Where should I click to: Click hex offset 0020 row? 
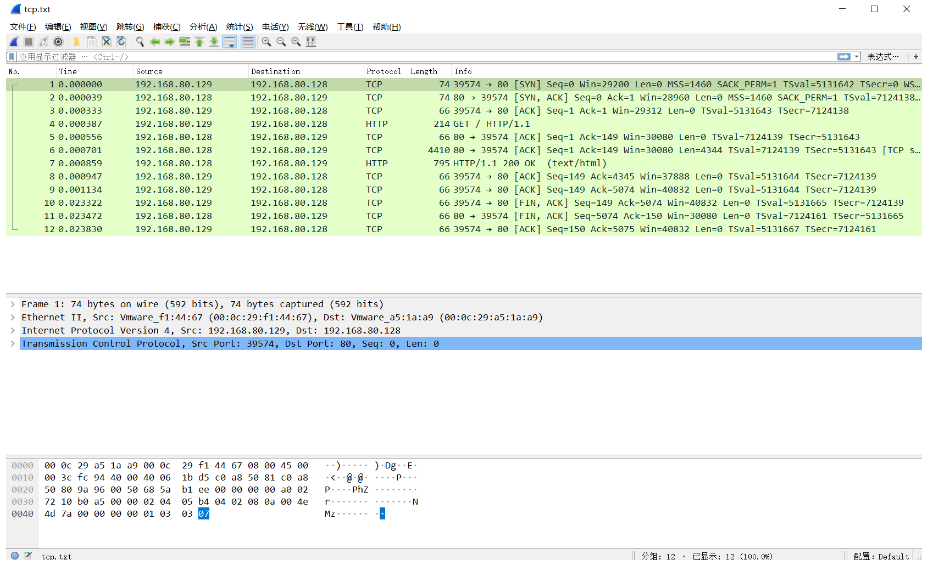pyautogui.click(x=23, y=490)
